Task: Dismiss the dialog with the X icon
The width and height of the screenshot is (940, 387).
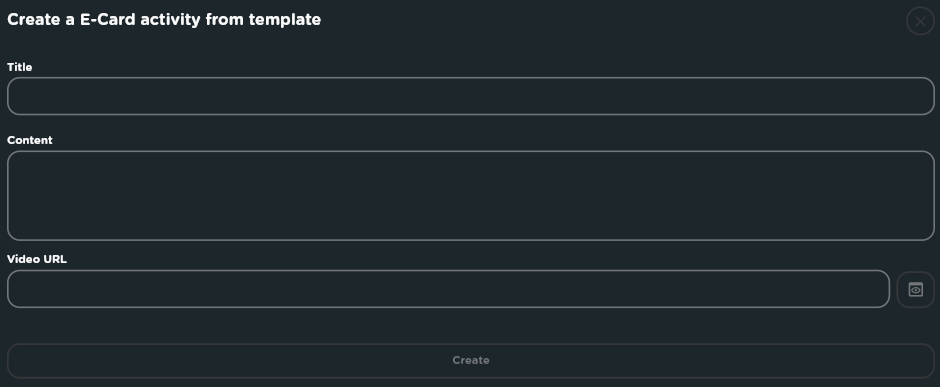Action: (920, 21)
